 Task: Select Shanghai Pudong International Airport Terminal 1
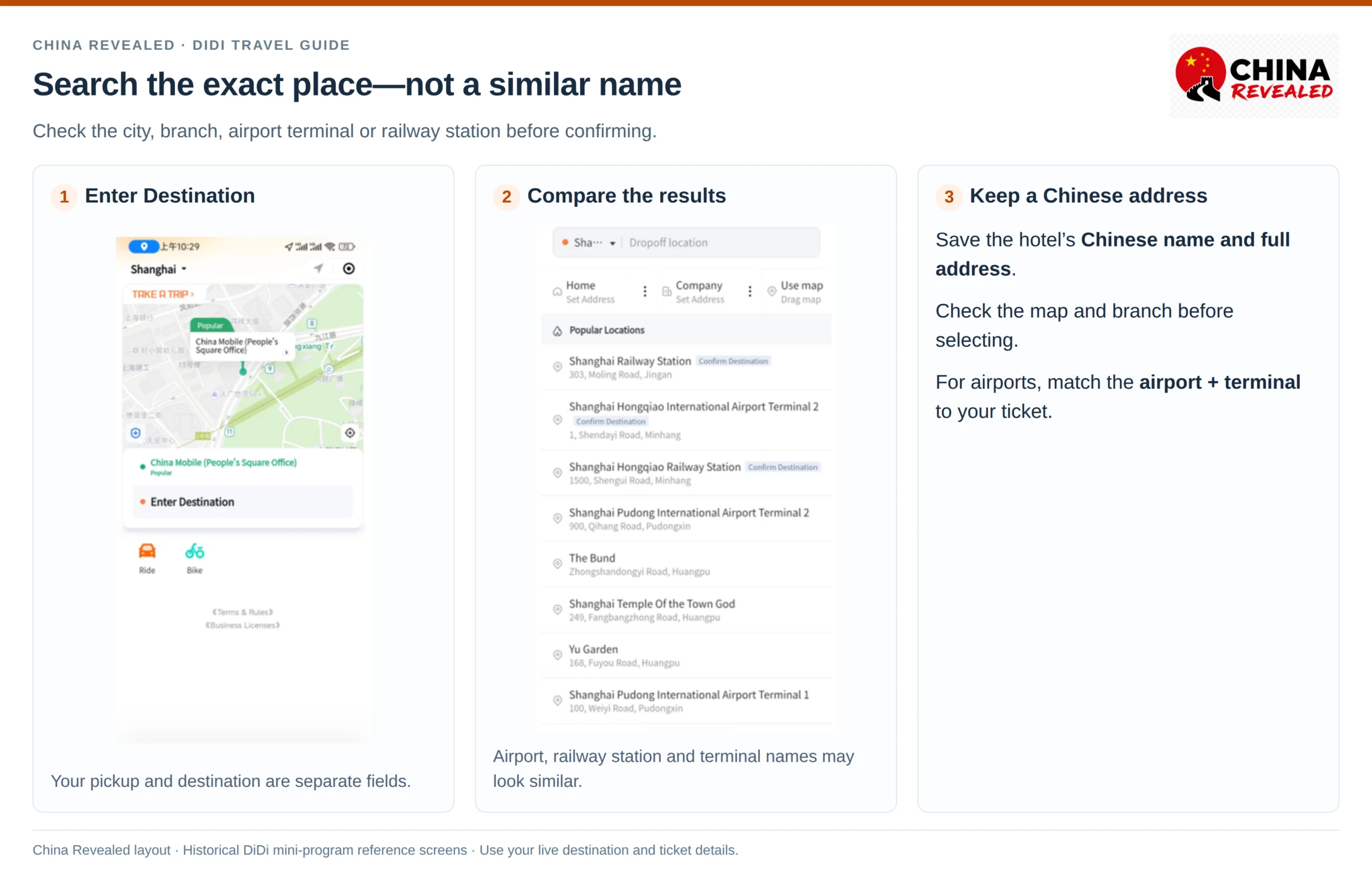pos(686,701)
